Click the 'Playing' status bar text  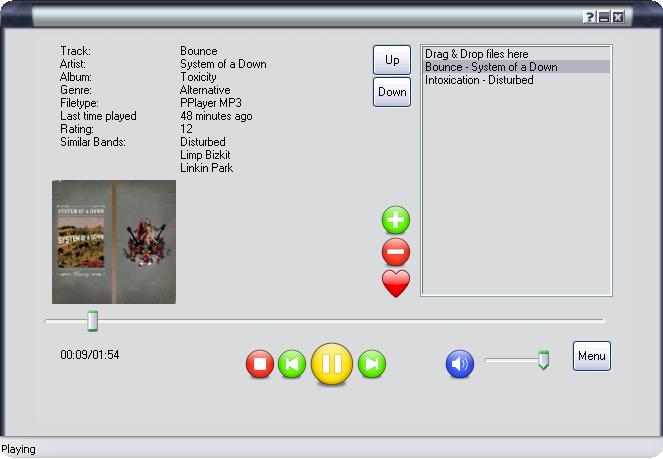point(18,449)
